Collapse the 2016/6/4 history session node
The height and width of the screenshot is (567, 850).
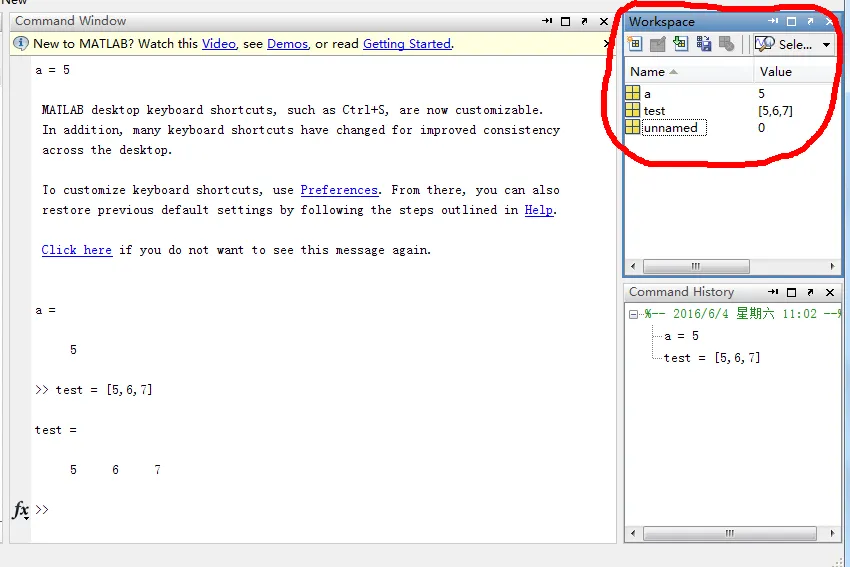[633, 314]
